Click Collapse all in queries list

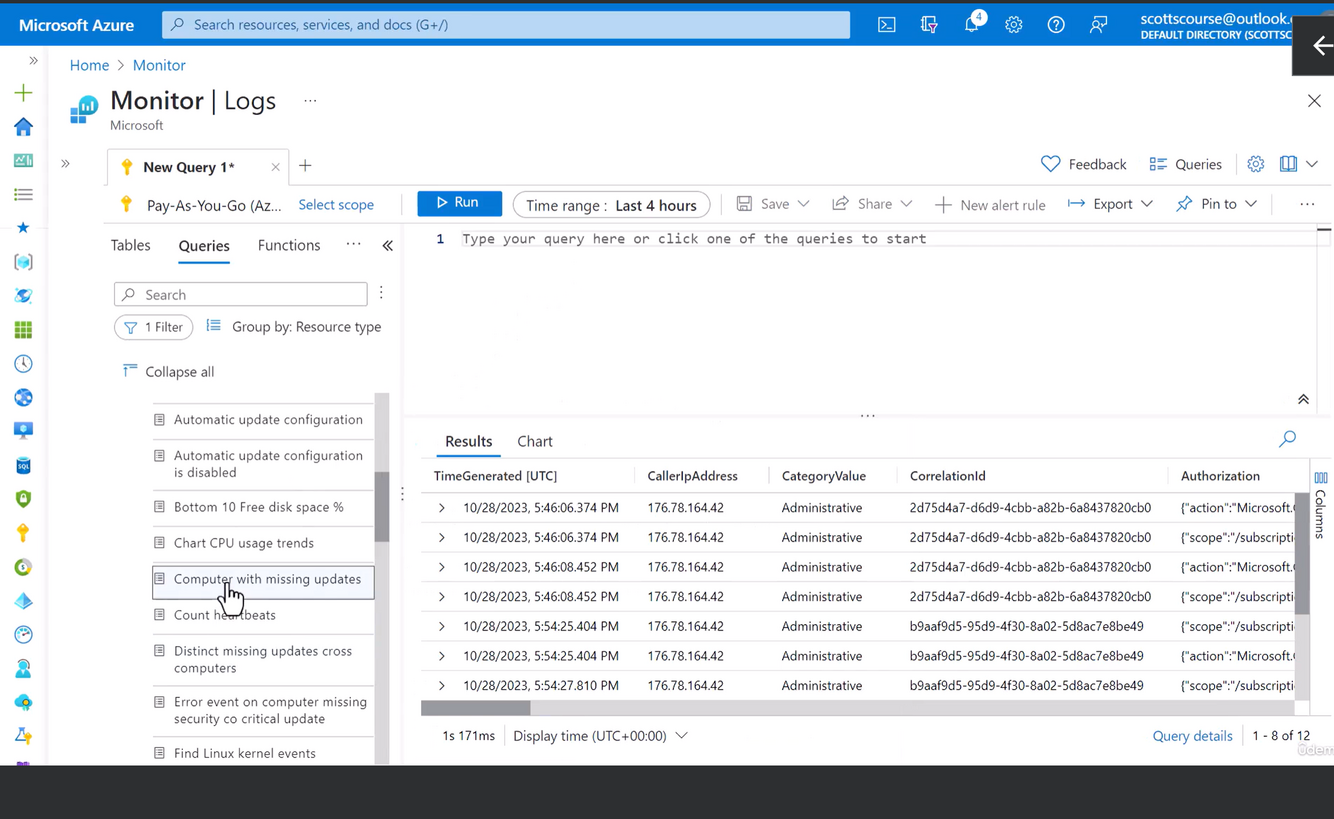click(168, 372)
